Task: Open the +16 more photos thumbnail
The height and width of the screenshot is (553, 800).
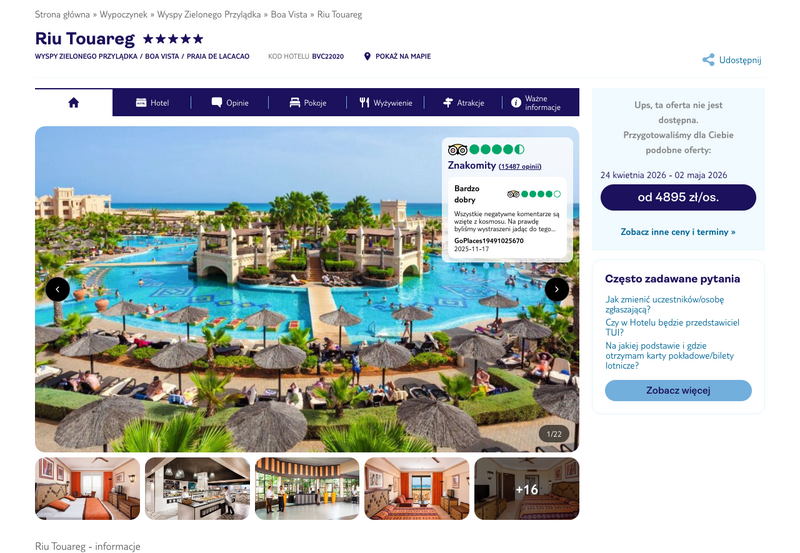Action: 527,489
